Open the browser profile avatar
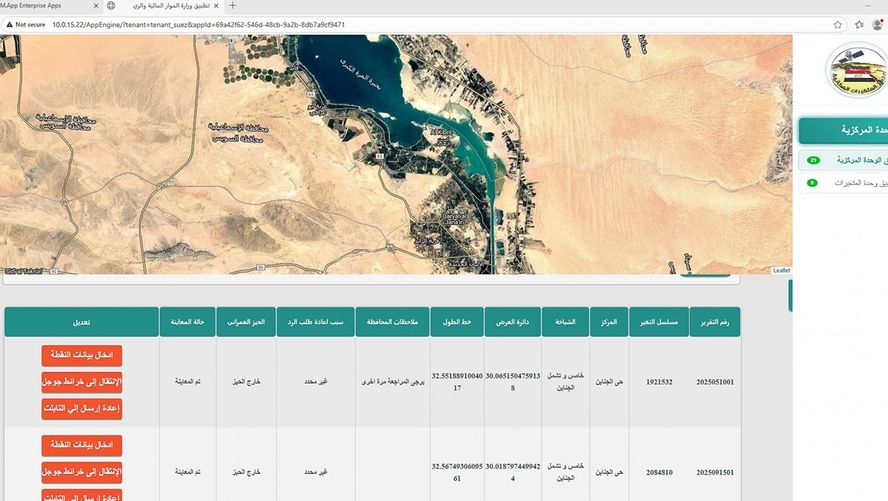 point(878,23)
